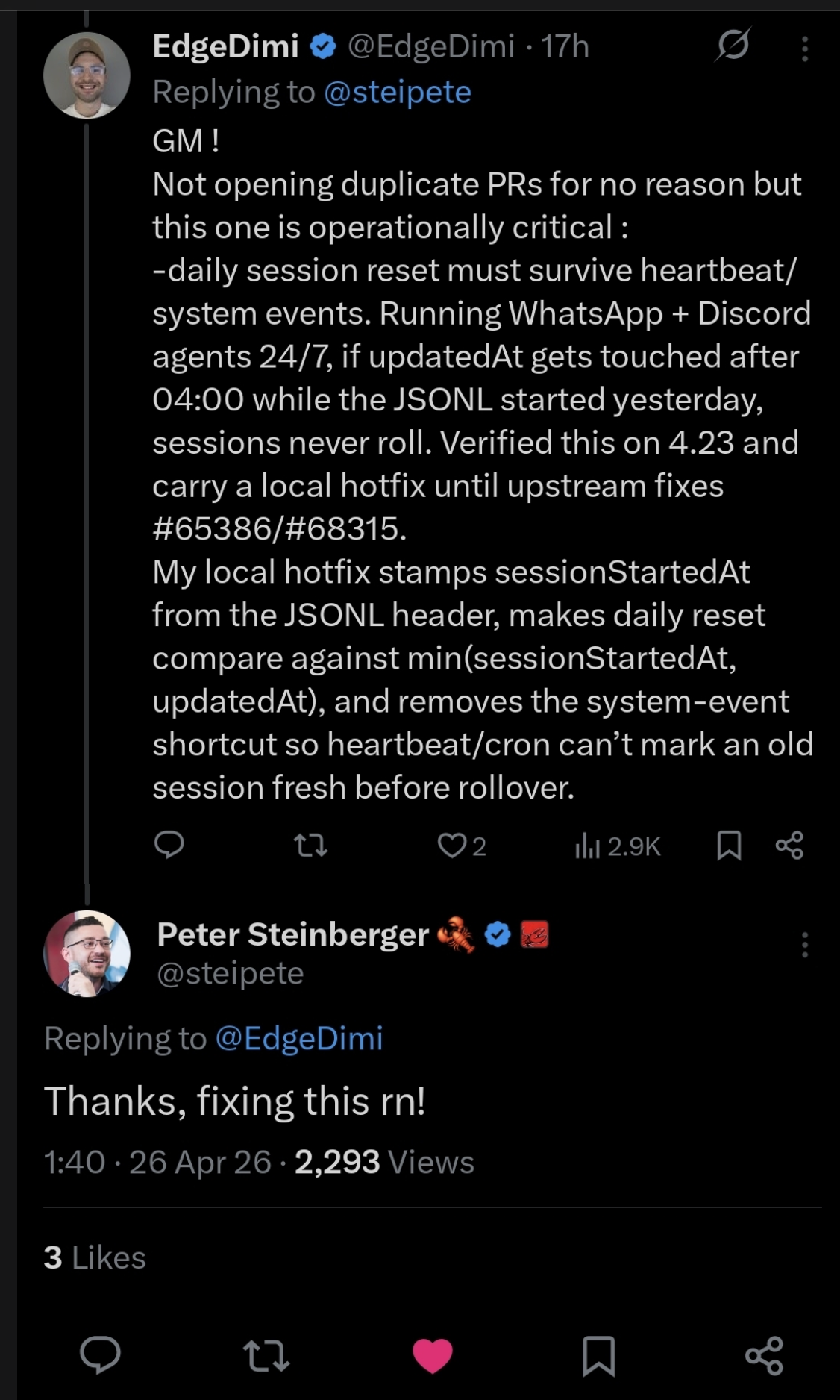Repost EdgeDimi's tweet

click(310, 846)
